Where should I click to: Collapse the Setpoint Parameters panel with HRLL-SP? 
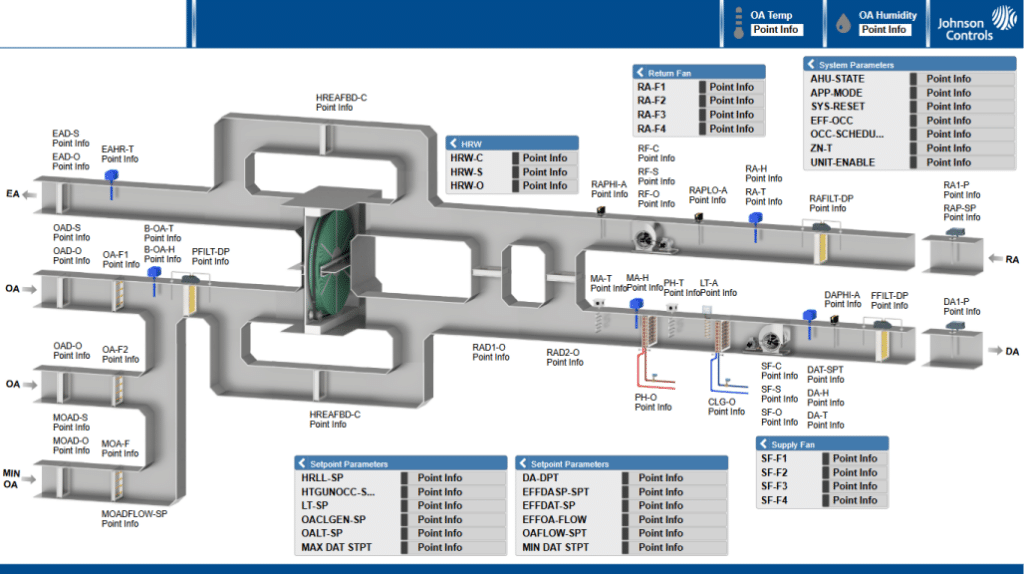pos(302,463)
